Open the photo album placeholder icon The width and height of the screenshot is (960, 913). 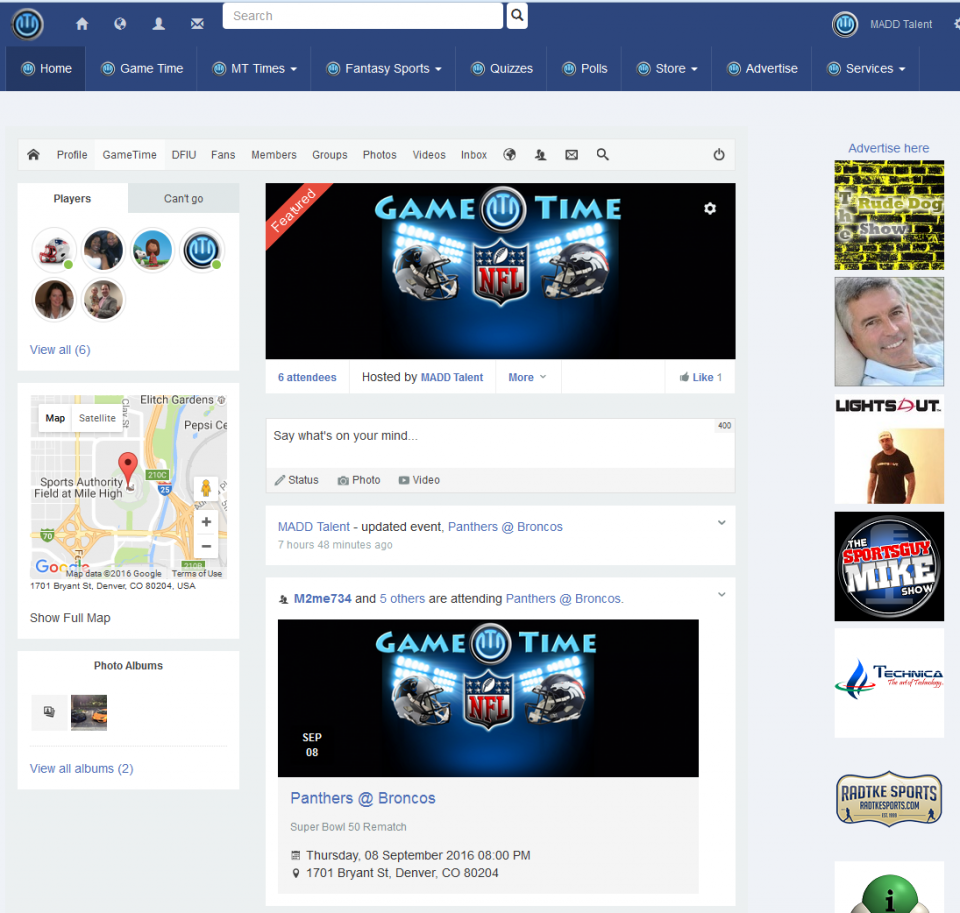click(50, 712)
